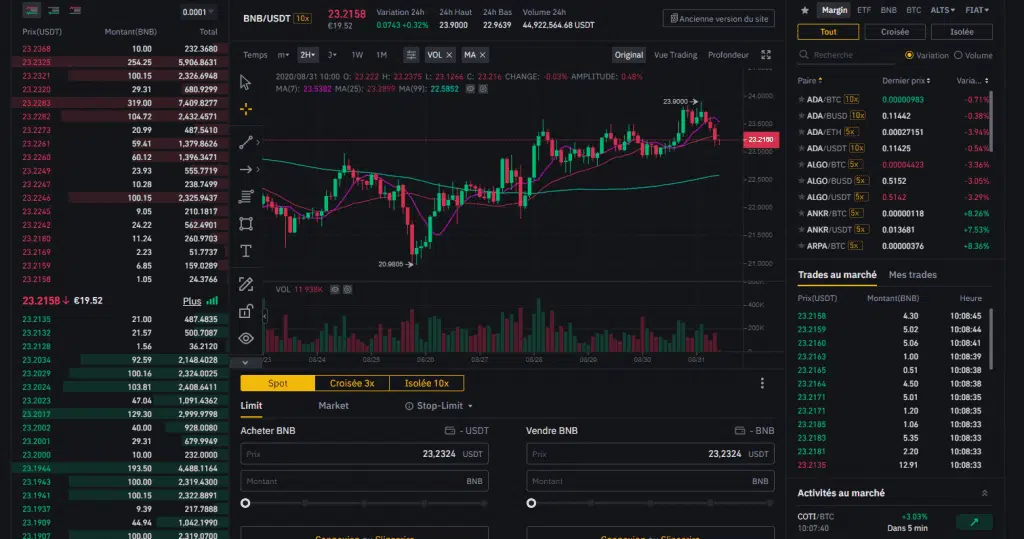
Task: Remove the VOL indicator with its X
Action: click(x=449, y=56)
